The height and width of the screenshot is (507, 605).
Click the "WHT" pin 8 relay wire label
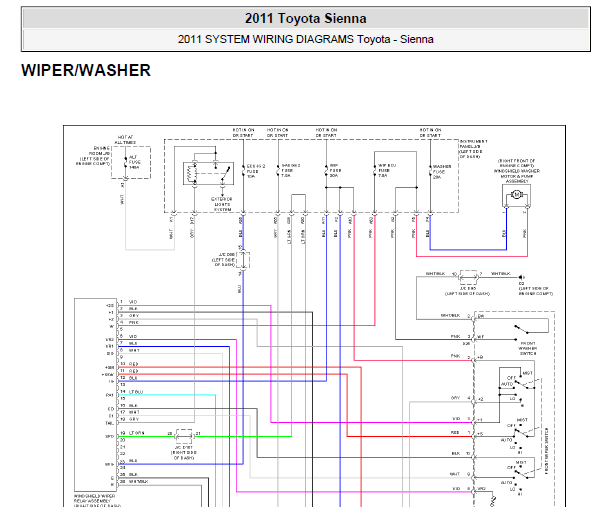click(x=134, y=350)
